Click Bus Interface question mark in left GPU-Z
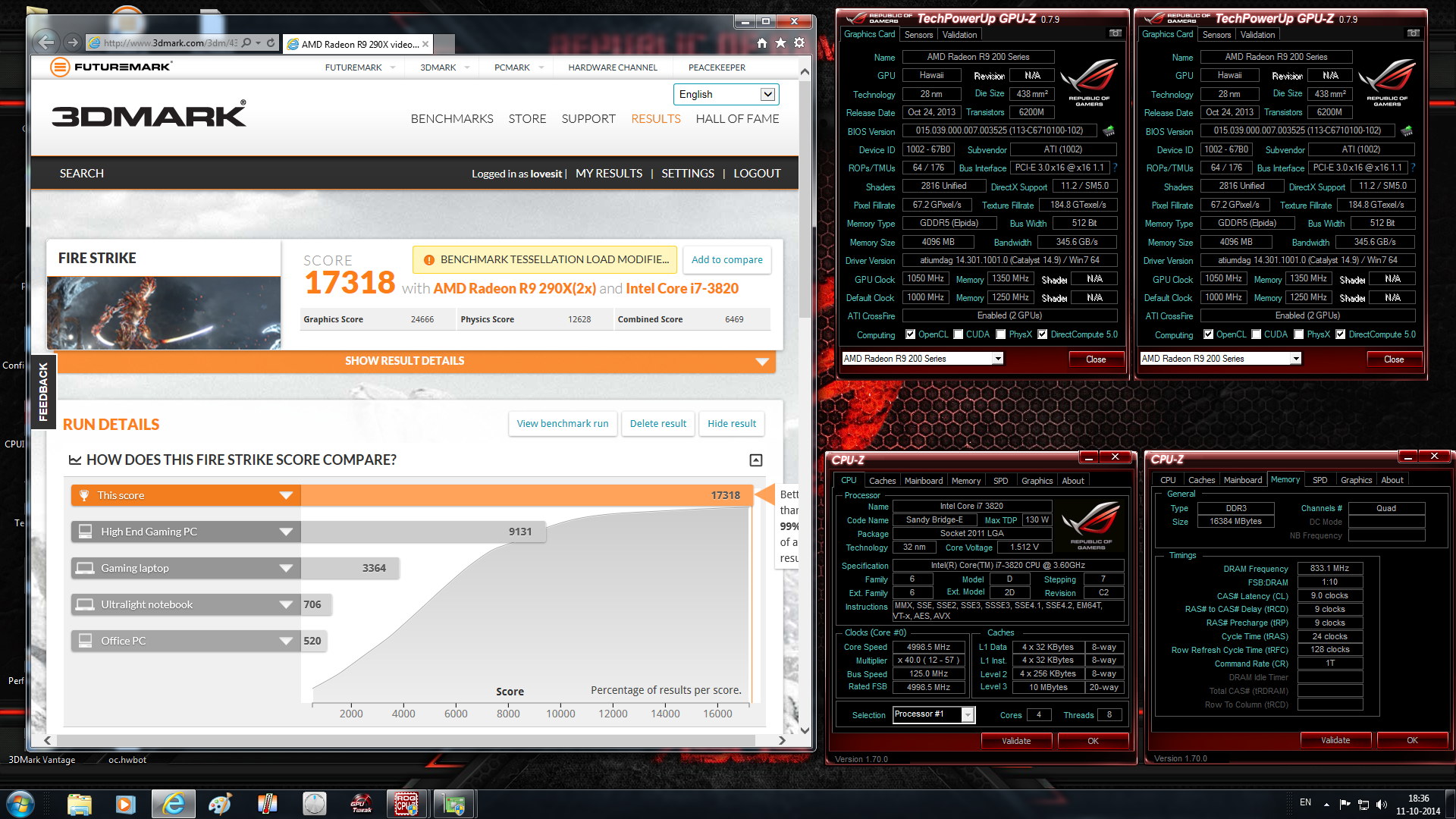 [x=1115, y=168]
